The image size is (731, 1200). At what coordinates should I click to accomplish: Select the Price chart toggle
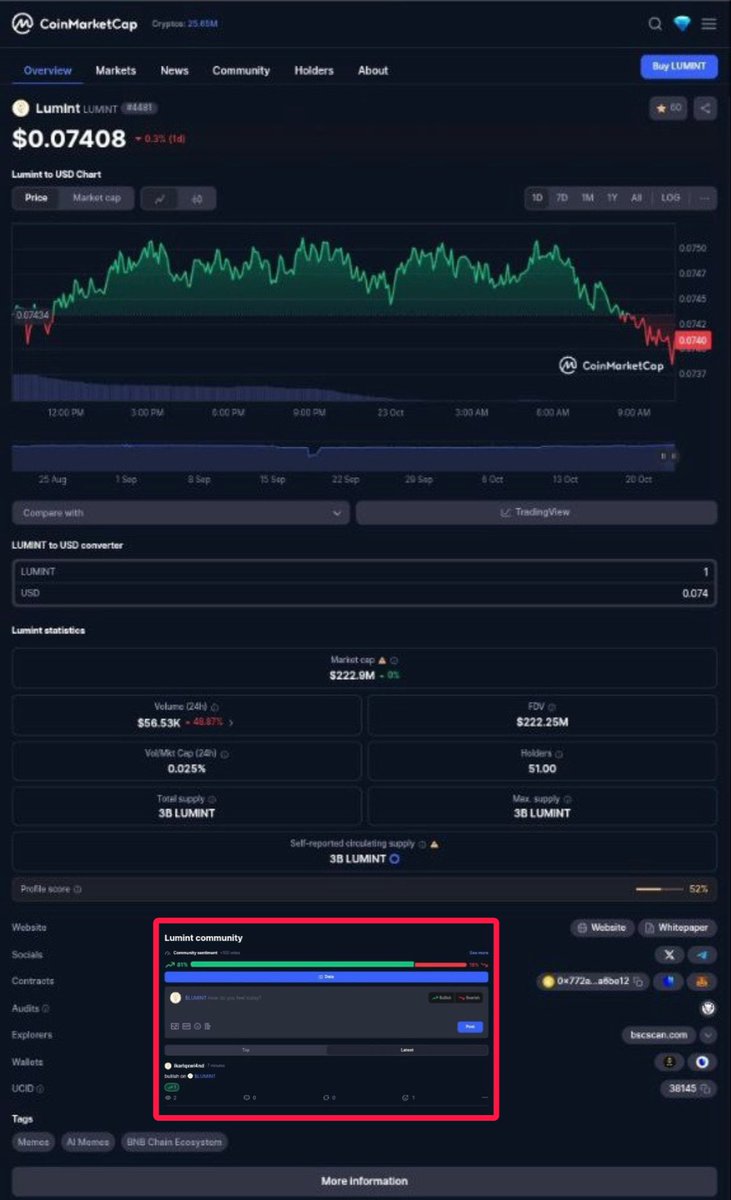[x=36, y=198]
